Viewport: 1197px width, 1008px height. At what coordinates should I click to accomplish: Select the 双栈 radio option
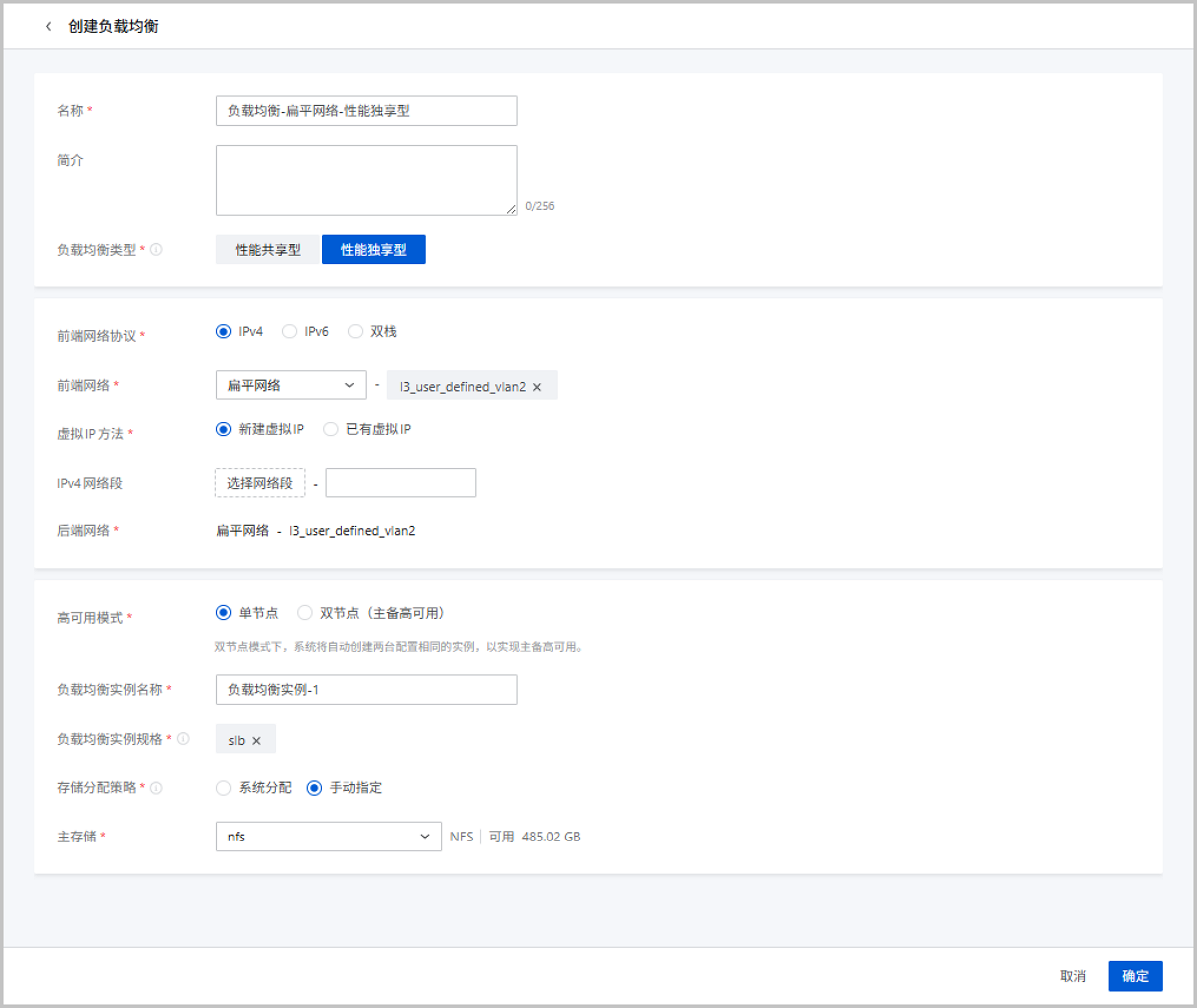(x=356, y=332)
